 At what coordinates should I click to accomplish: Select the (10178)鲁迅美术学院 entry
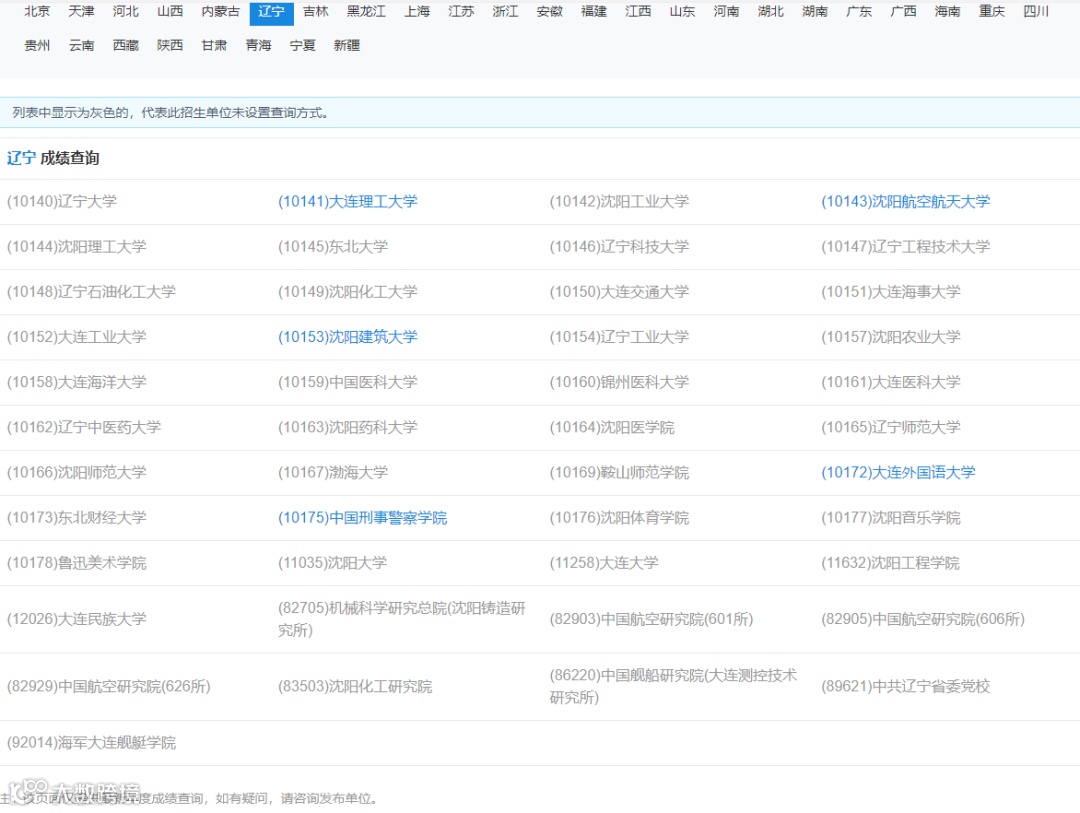[x=76, y=563]
